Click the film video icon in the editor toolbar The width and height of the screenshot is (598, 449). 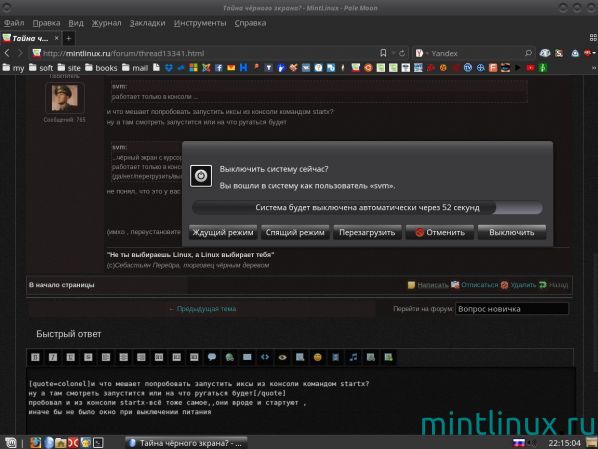336,357
